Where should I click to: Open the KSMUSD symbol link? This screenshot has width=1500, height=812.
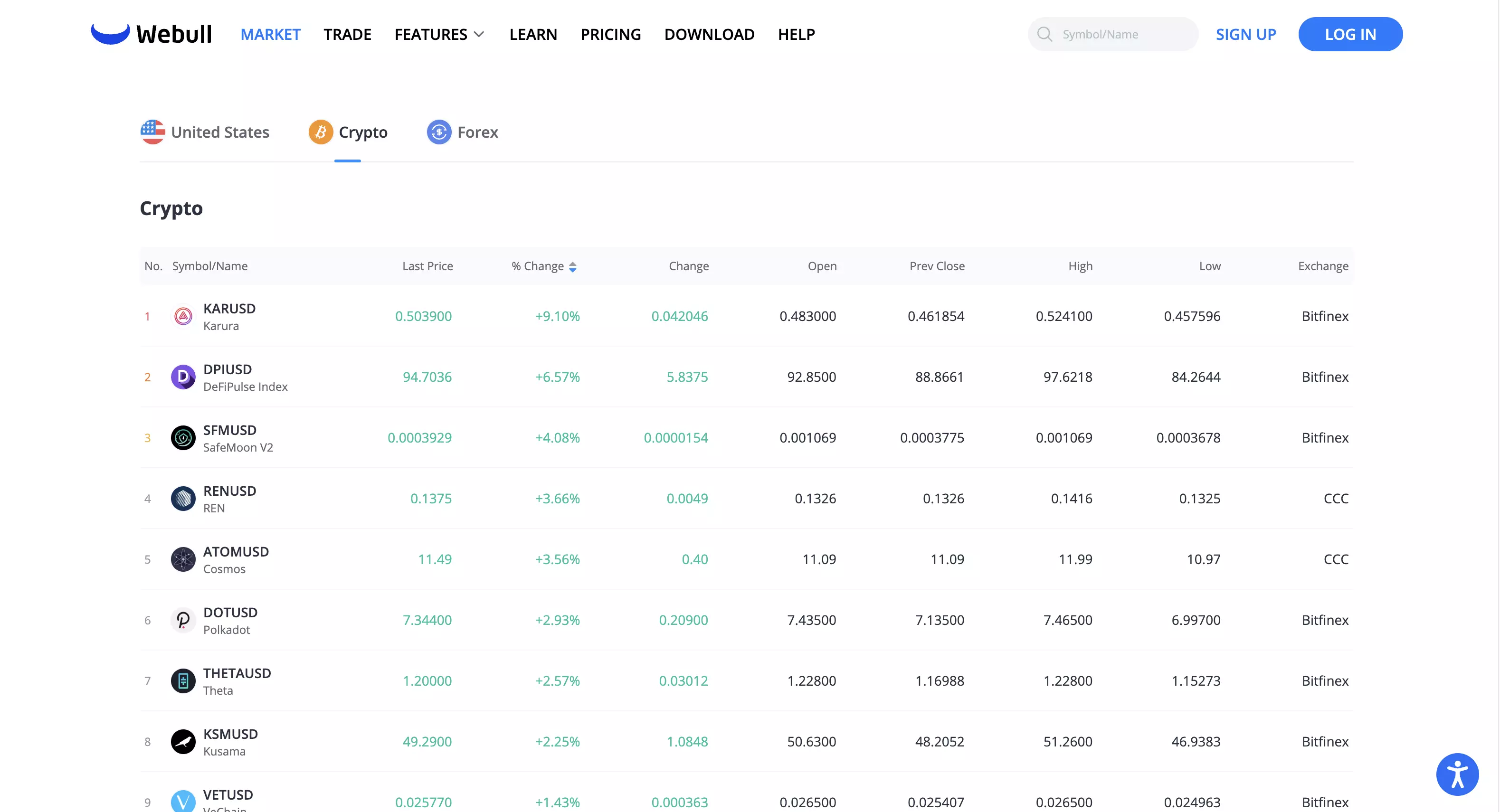point(230,735)
